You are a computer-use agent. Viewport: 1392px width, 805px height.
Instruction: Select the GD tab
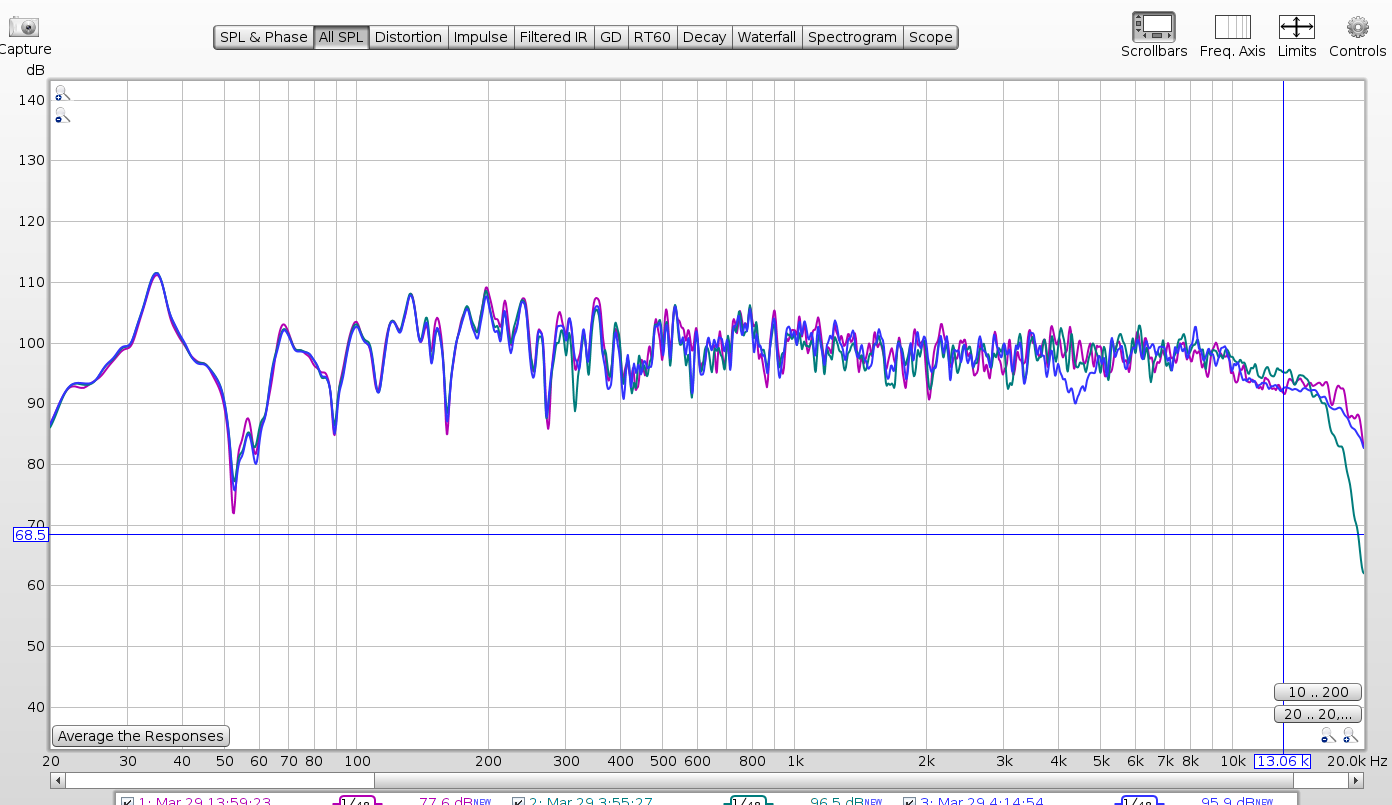click(610, 37)
